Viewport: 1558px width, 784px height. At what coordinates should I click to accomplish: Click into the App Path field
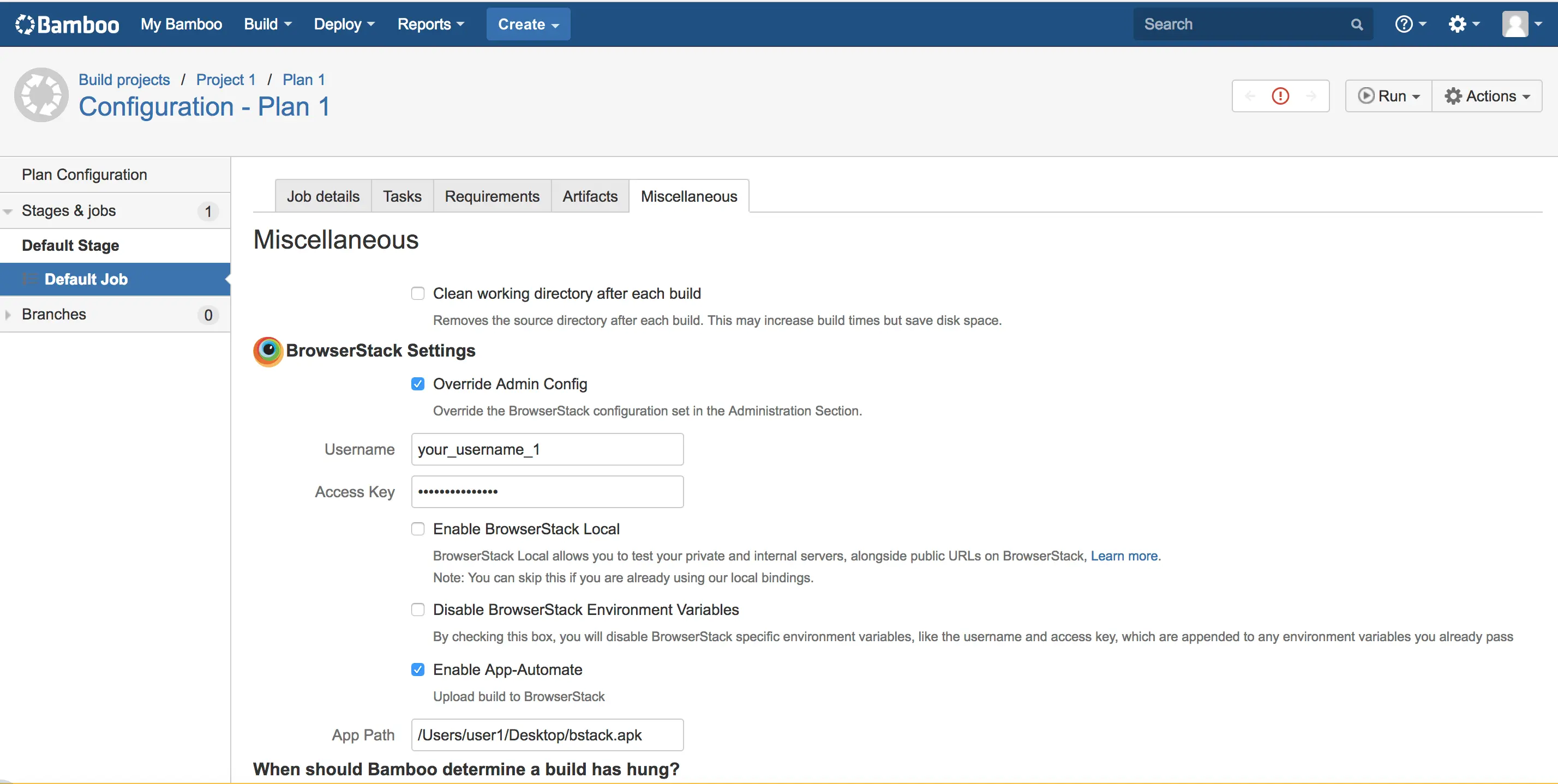(x=547, y=735)
